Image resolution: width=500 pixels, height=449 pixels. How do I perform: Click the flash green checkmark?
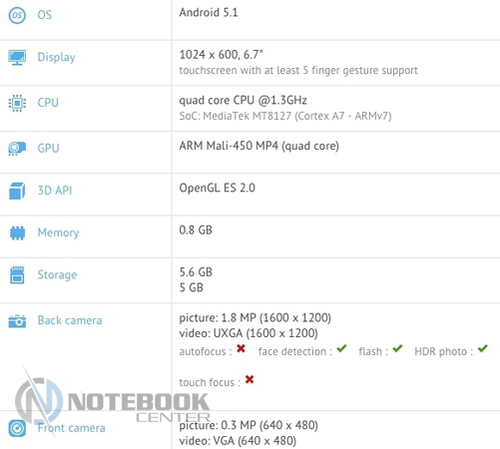[x=397, y=349]
